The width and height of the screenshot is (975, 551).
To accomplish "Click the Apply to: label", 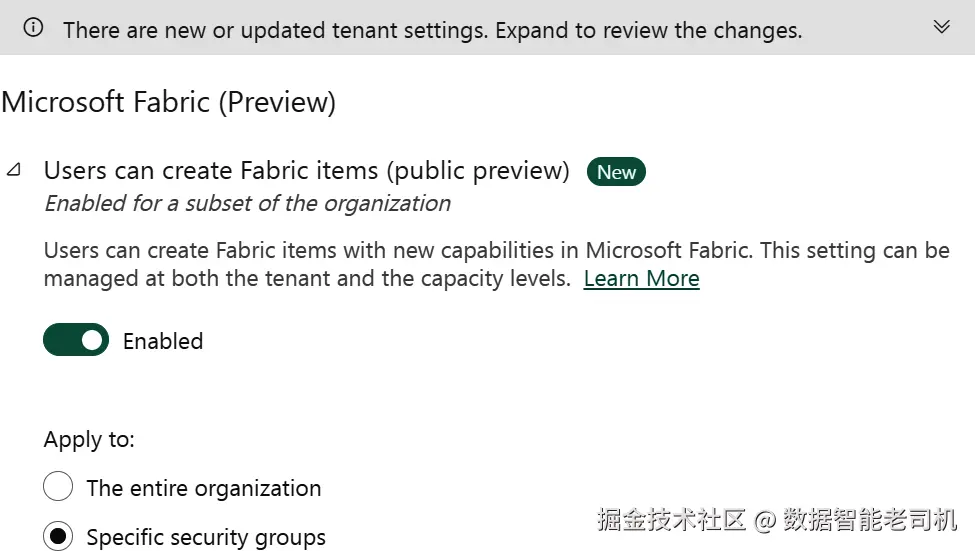I will click(89, 440).
